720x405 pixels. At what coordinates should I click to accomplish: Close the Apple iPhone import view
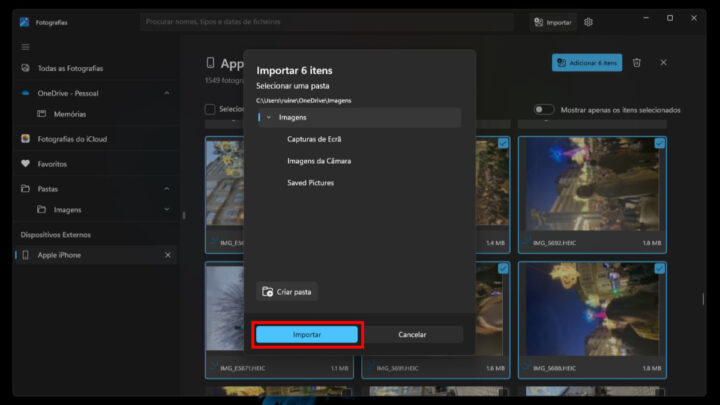click(664, 62)
